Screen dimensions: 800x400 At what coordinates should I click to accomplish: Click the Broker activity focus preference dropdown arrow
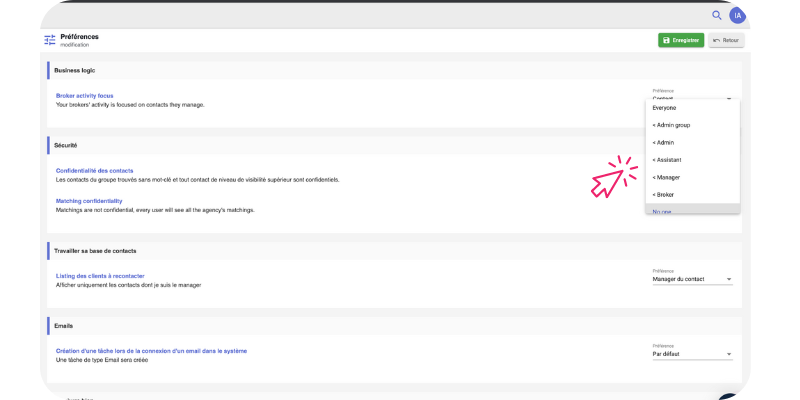[x=729, y=98]
